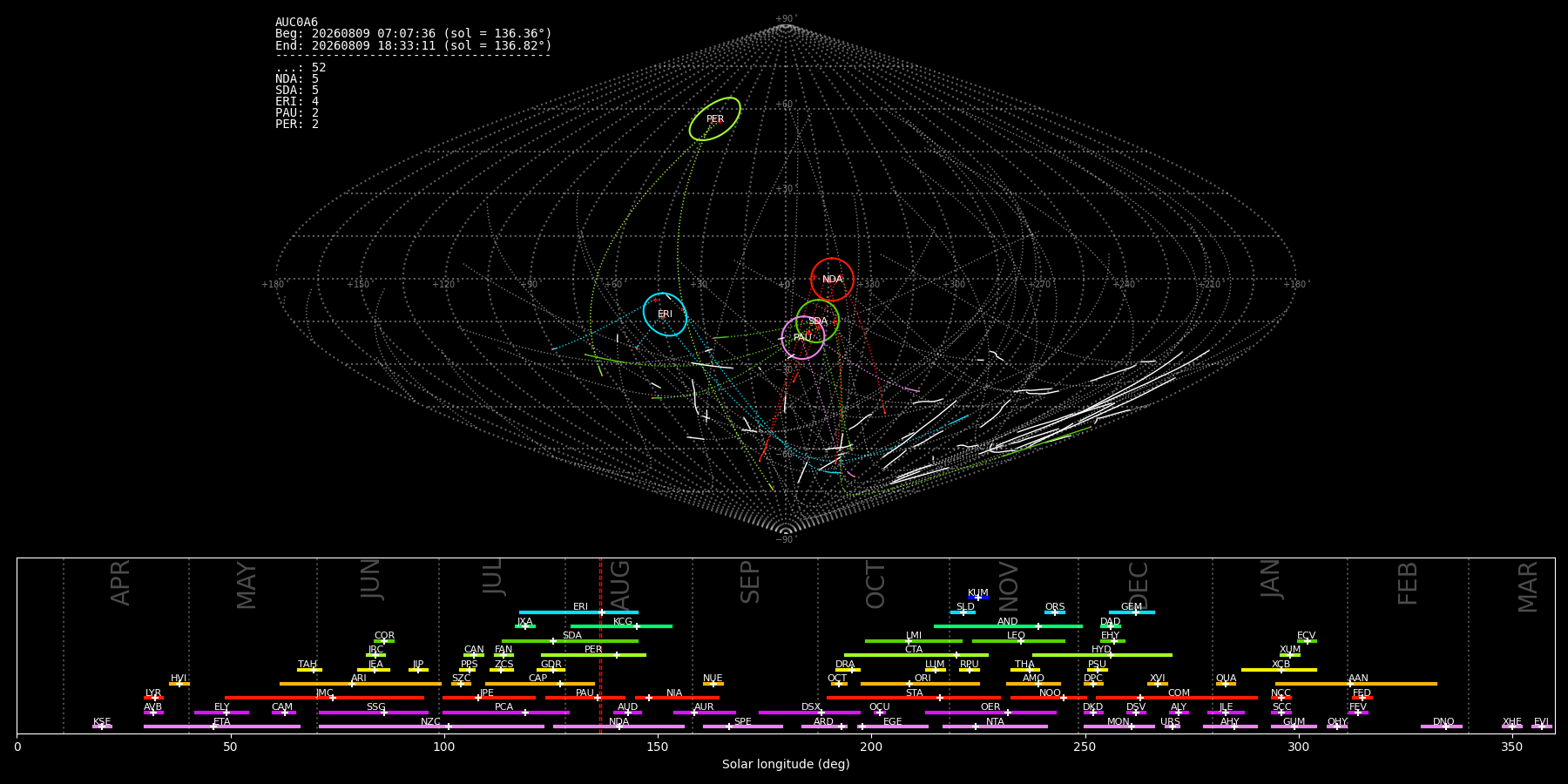The image size is (1568, 784).
Task: Select the CAP orange shower bar
Action: (x=540, y=684)
